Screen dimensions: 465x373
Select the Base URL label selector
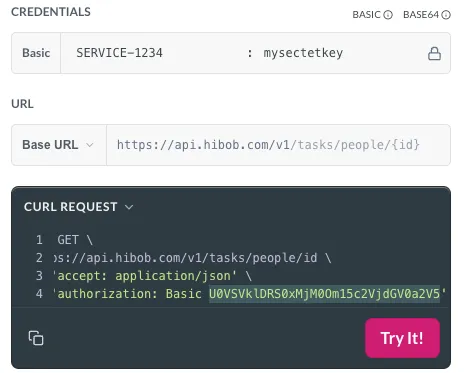pos(59,145)
